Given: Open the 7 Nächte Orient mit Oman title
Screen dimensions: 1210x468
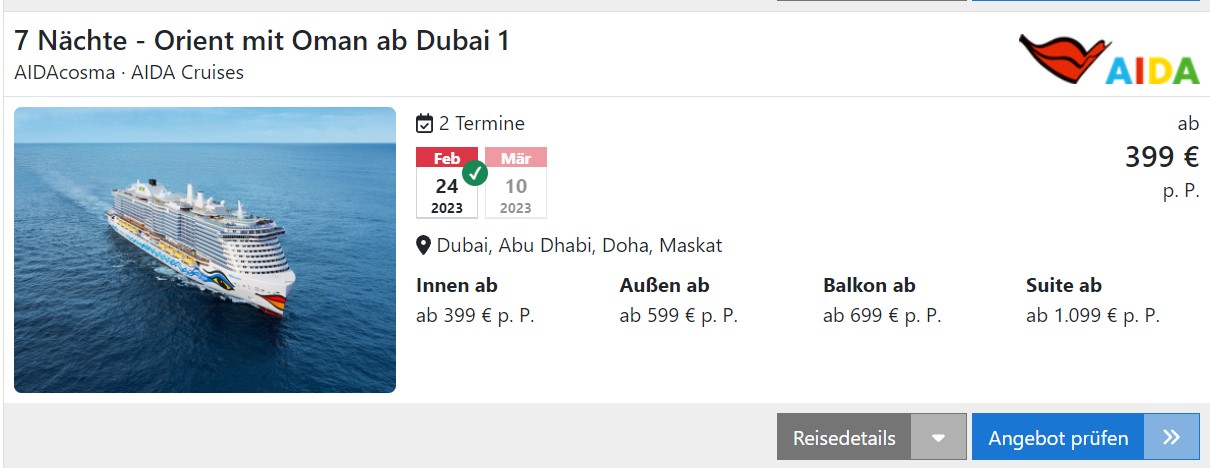Looking at the screenshot, I should click(262, 41).
